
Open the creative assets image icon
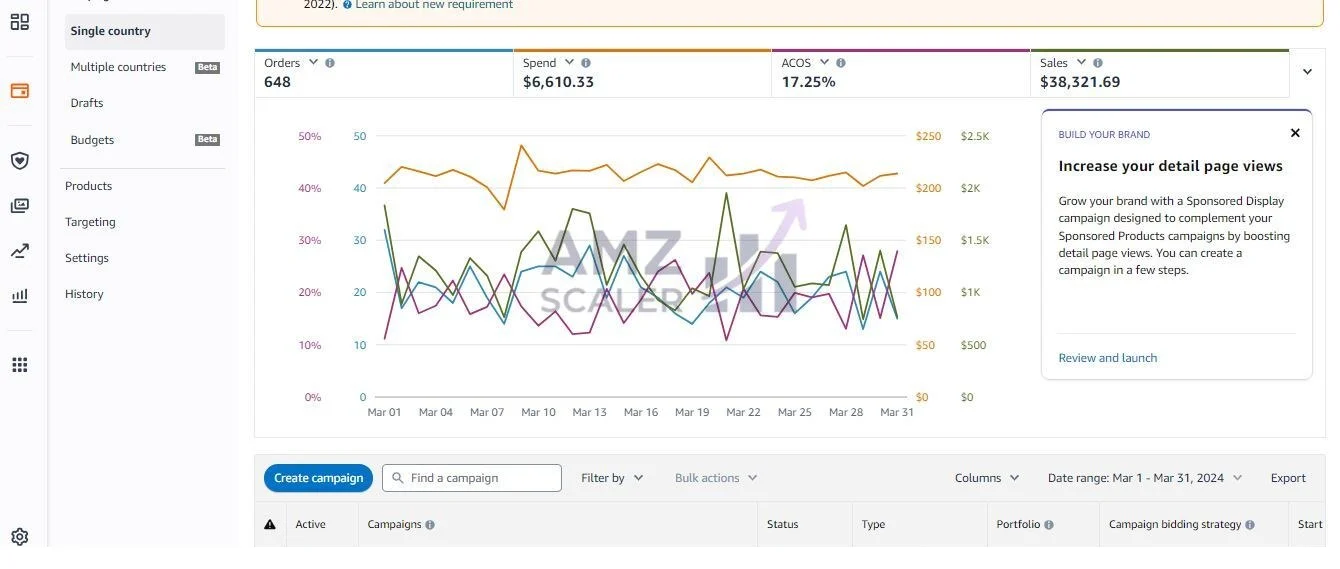(20, 205)
